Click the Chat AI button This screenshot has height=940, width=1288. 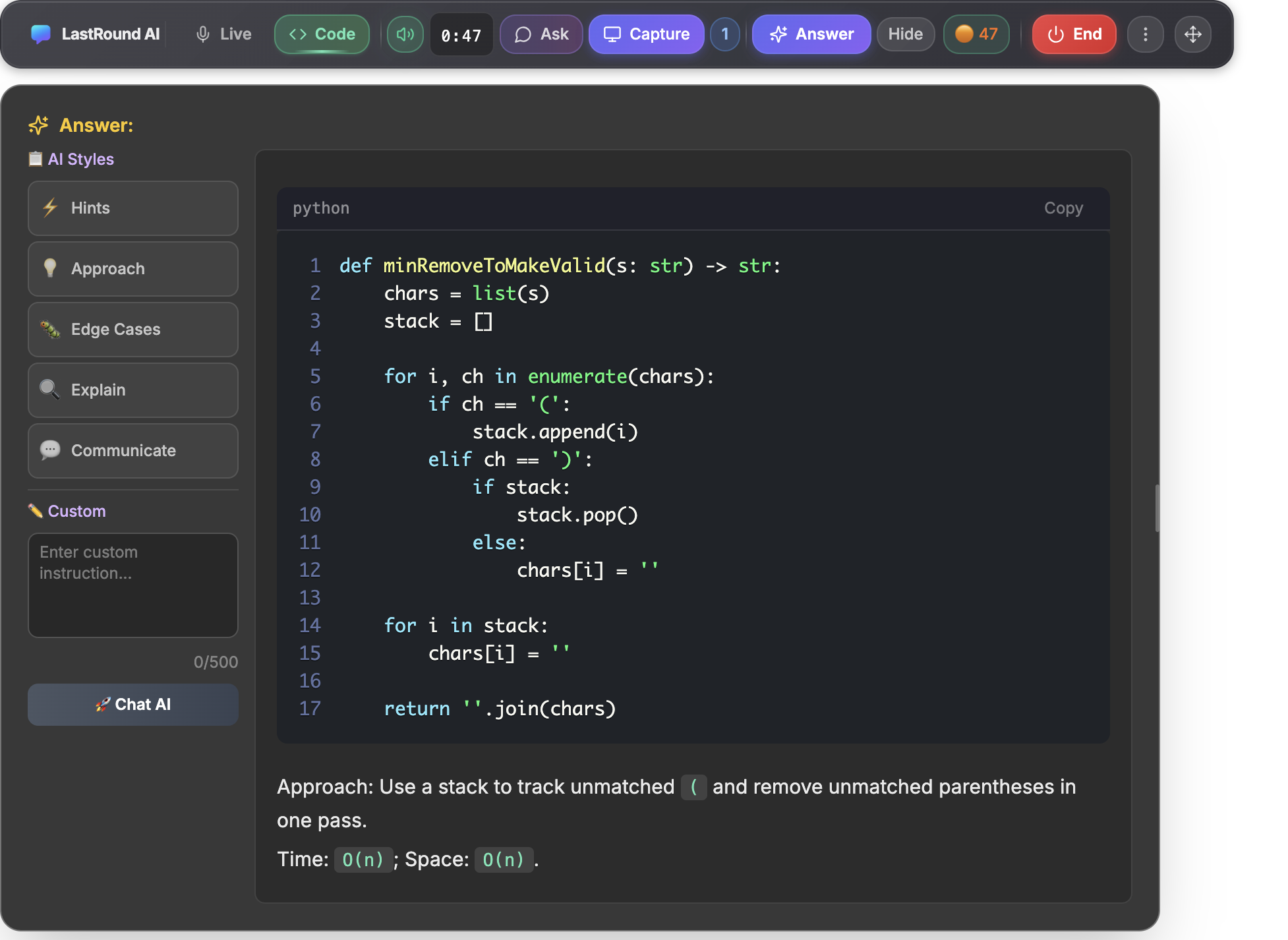133,705
